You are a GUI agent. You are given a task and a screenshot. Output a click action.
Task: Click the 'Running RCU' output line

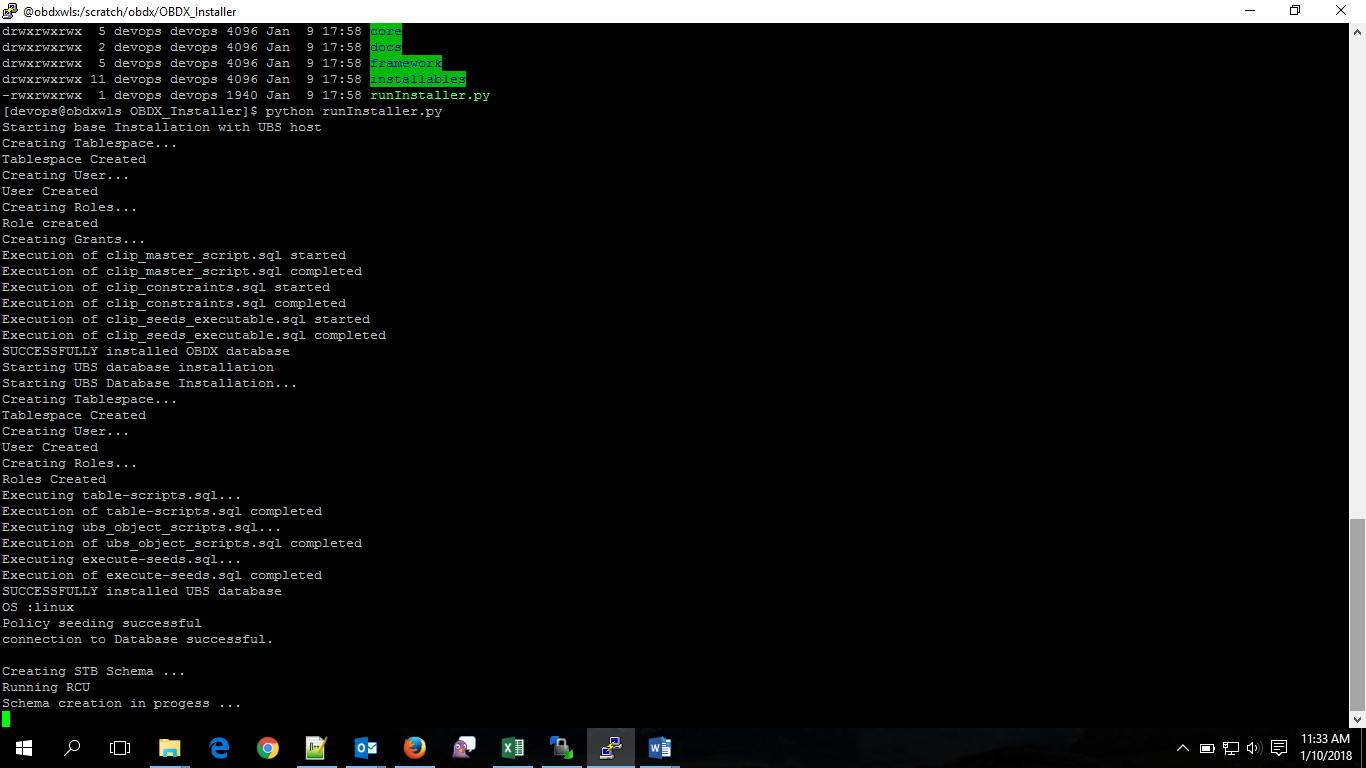click(x=46, y=687)
